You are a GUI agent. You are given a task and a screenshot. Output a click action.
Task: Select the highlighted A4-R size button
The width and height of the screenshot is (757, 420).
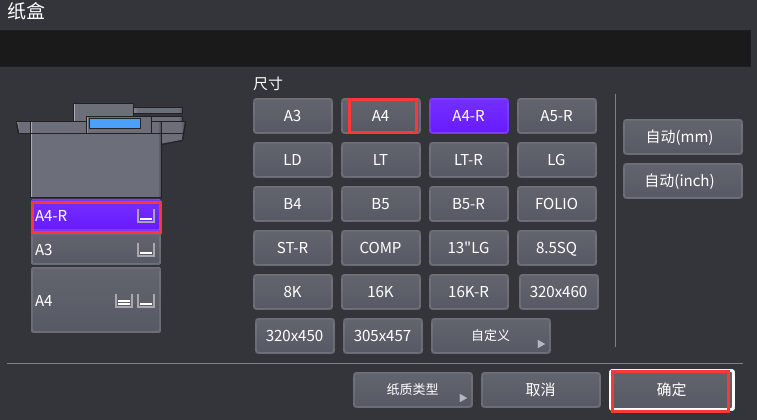coord(468,115)
